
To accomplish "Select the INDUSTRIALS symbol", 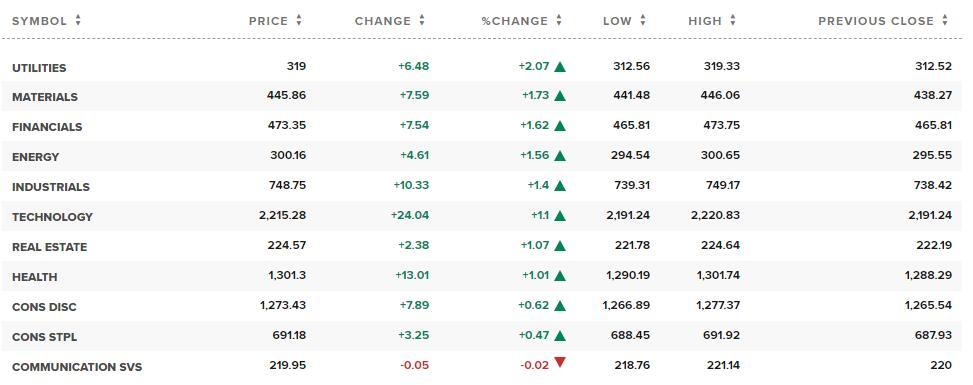I will pyautogui.click(x=51, y=187).
